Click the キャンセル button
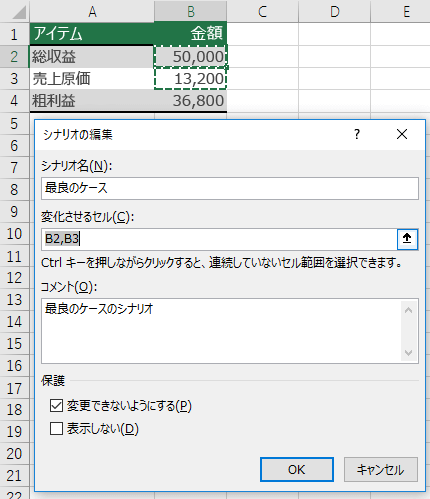430x499 pixels. (381, 469)
